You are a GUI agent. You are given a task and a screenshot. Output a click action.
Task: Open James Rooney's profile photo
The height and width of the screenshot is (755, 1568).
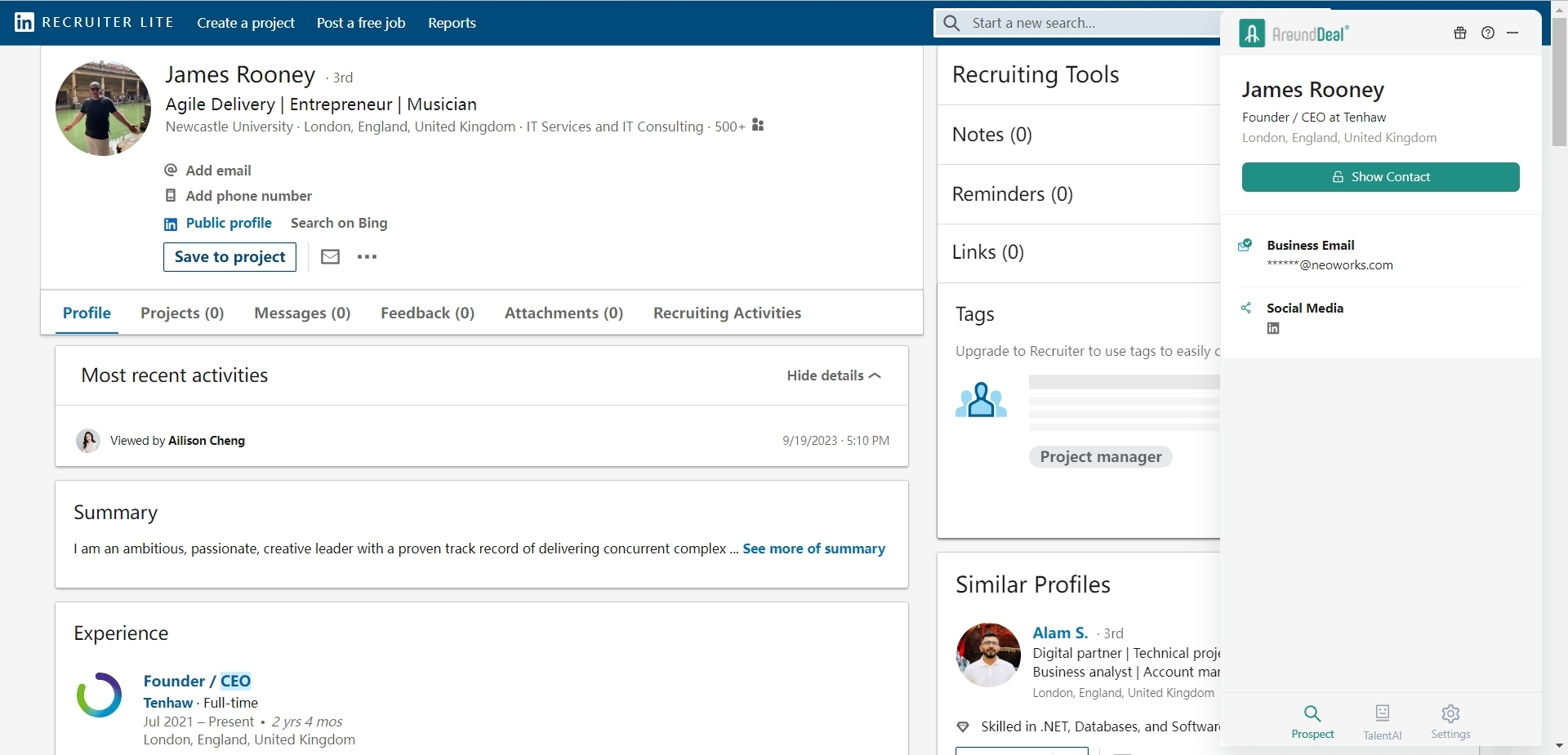pyautogui.click(x=103, y=108)
